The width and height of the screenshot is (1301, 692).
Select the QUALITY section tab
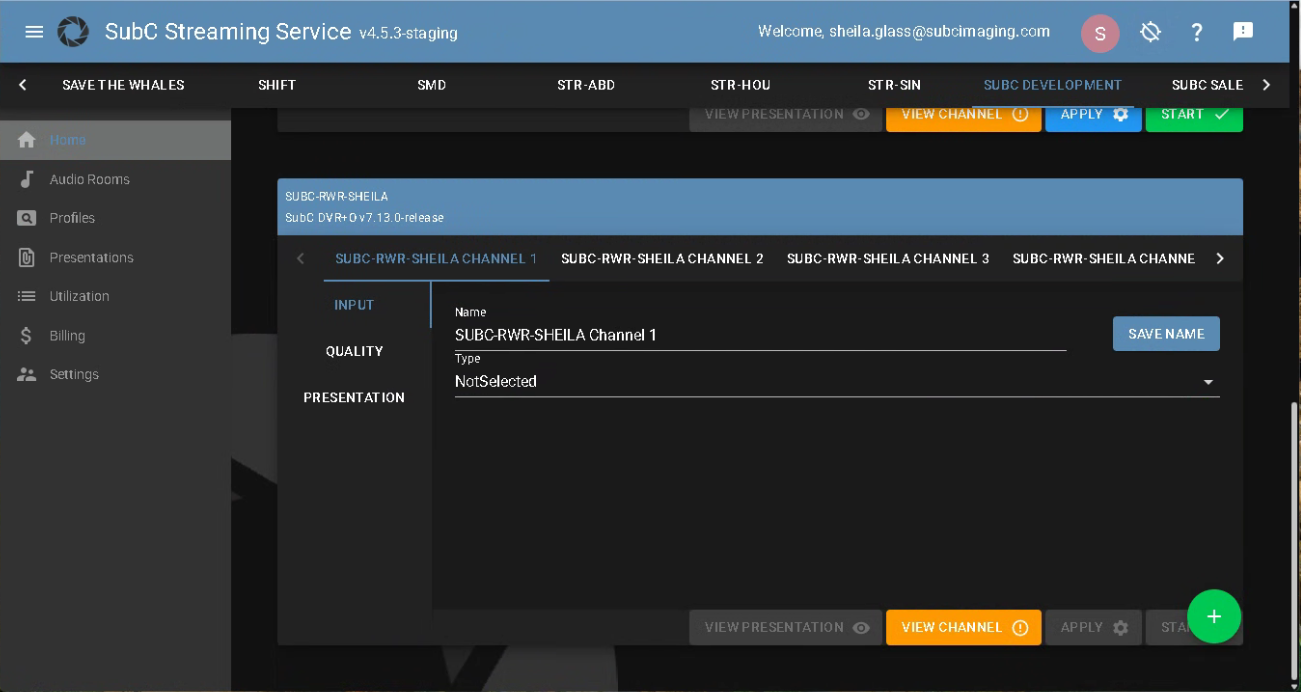[354, 351]
